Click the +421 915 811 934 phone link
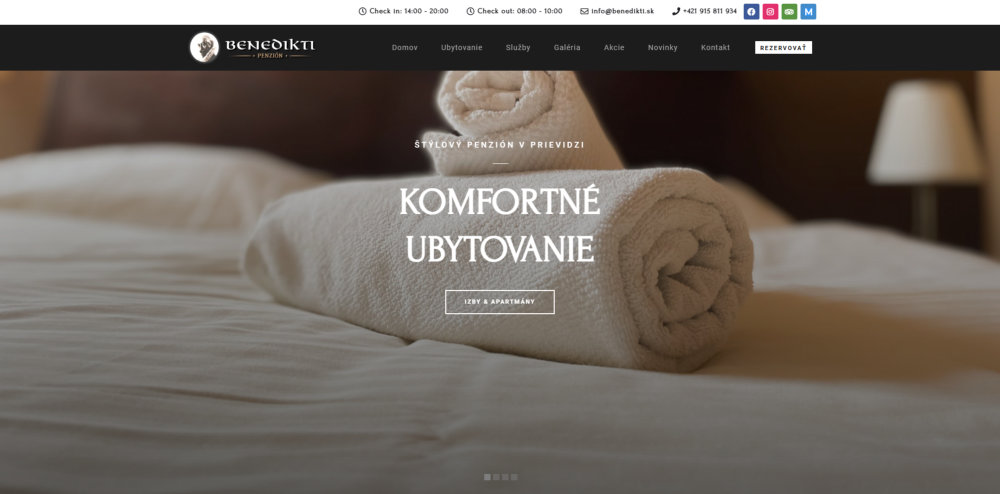Image resolution: width=1000 pixels, height=494 pixels. [x=709, y=11]
